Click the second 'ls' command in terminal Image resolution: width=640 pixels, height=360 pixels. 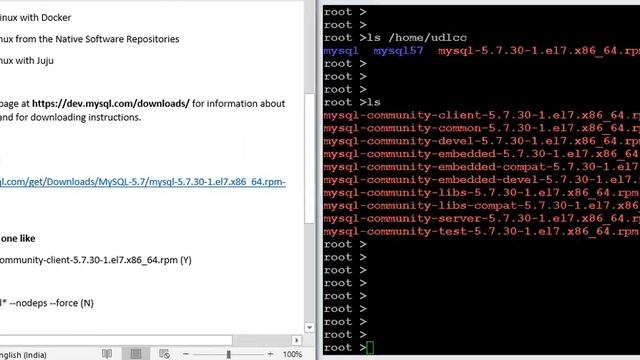click(373, 102)
